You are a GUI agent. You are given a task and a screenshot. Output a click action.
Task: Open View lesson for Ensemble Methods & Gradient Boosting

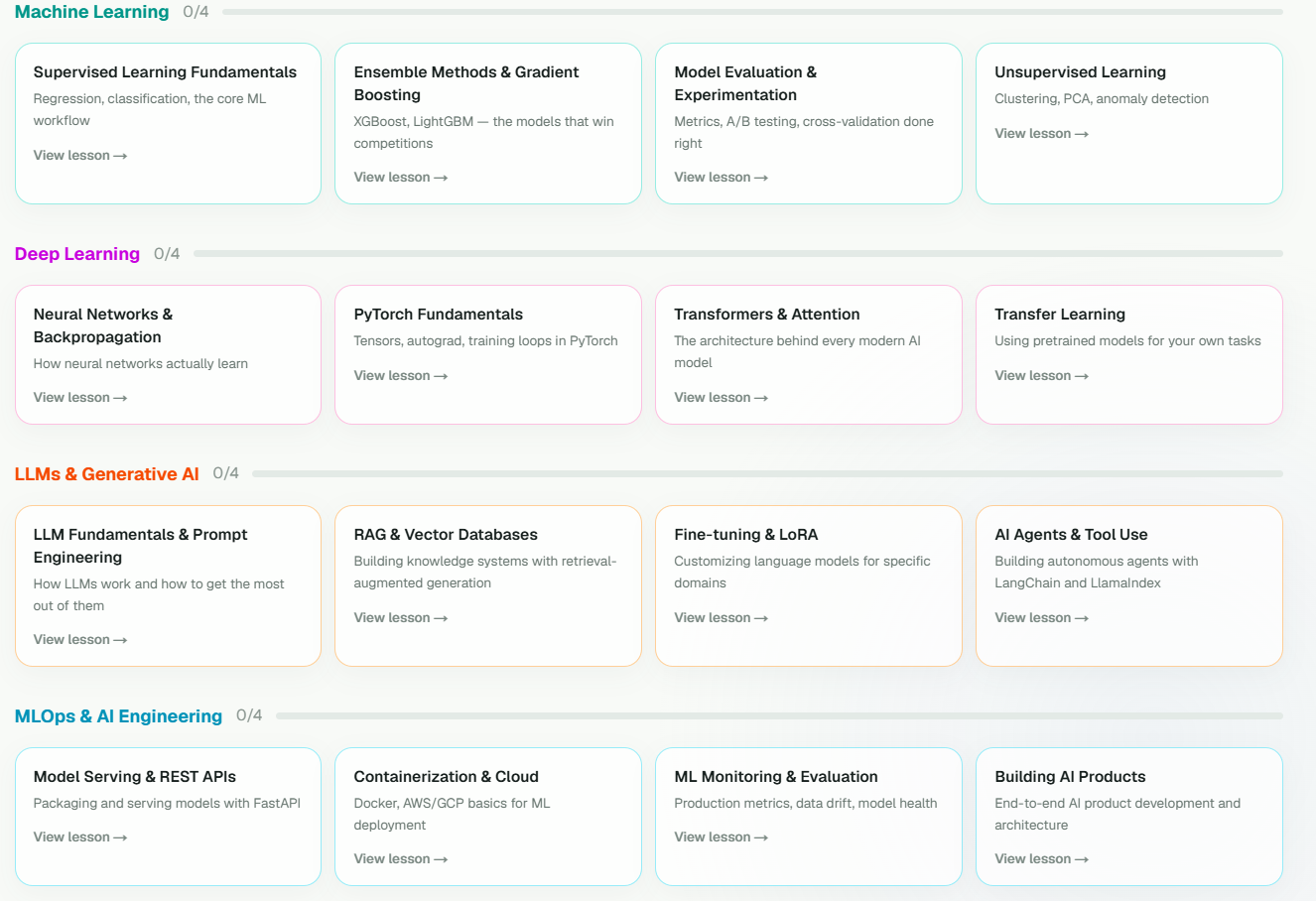click(x=401, y=178)
